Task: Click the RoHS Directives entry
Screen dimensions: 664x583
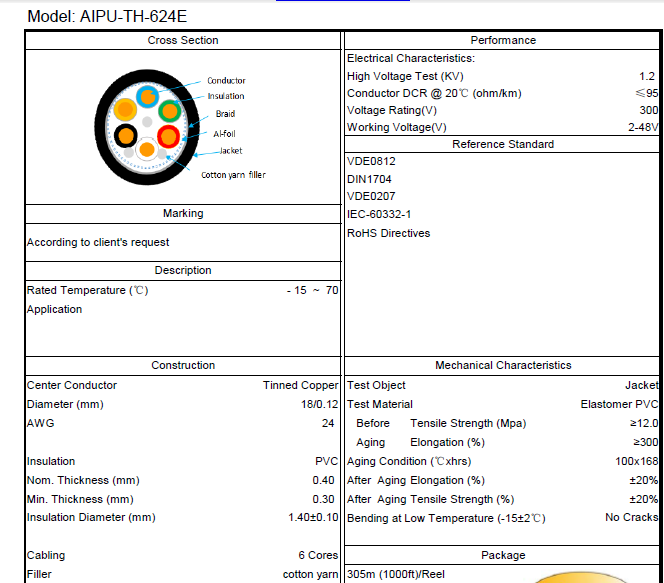Action: click(388, 233)
